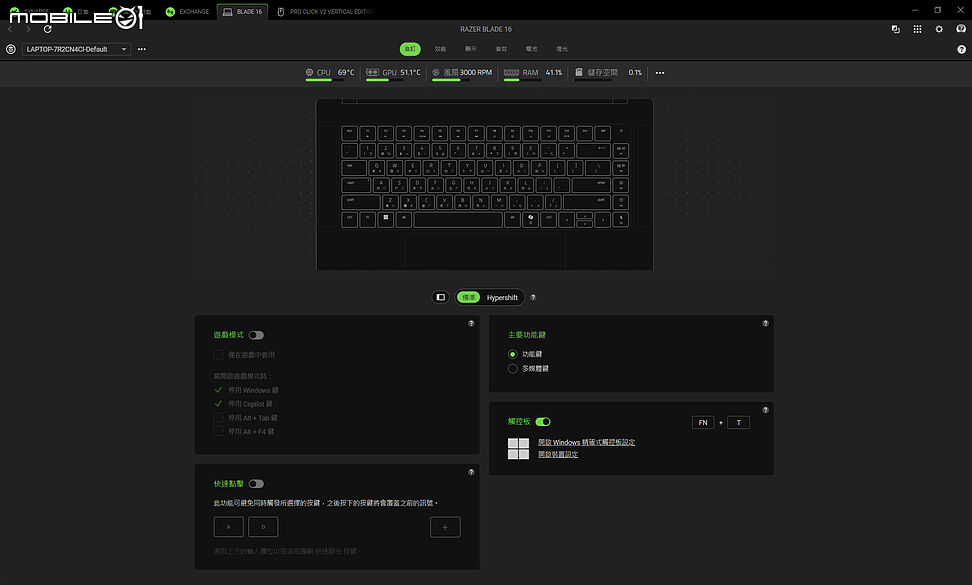Click the A key pair box
Screen dimensions: 972x585
229,527
